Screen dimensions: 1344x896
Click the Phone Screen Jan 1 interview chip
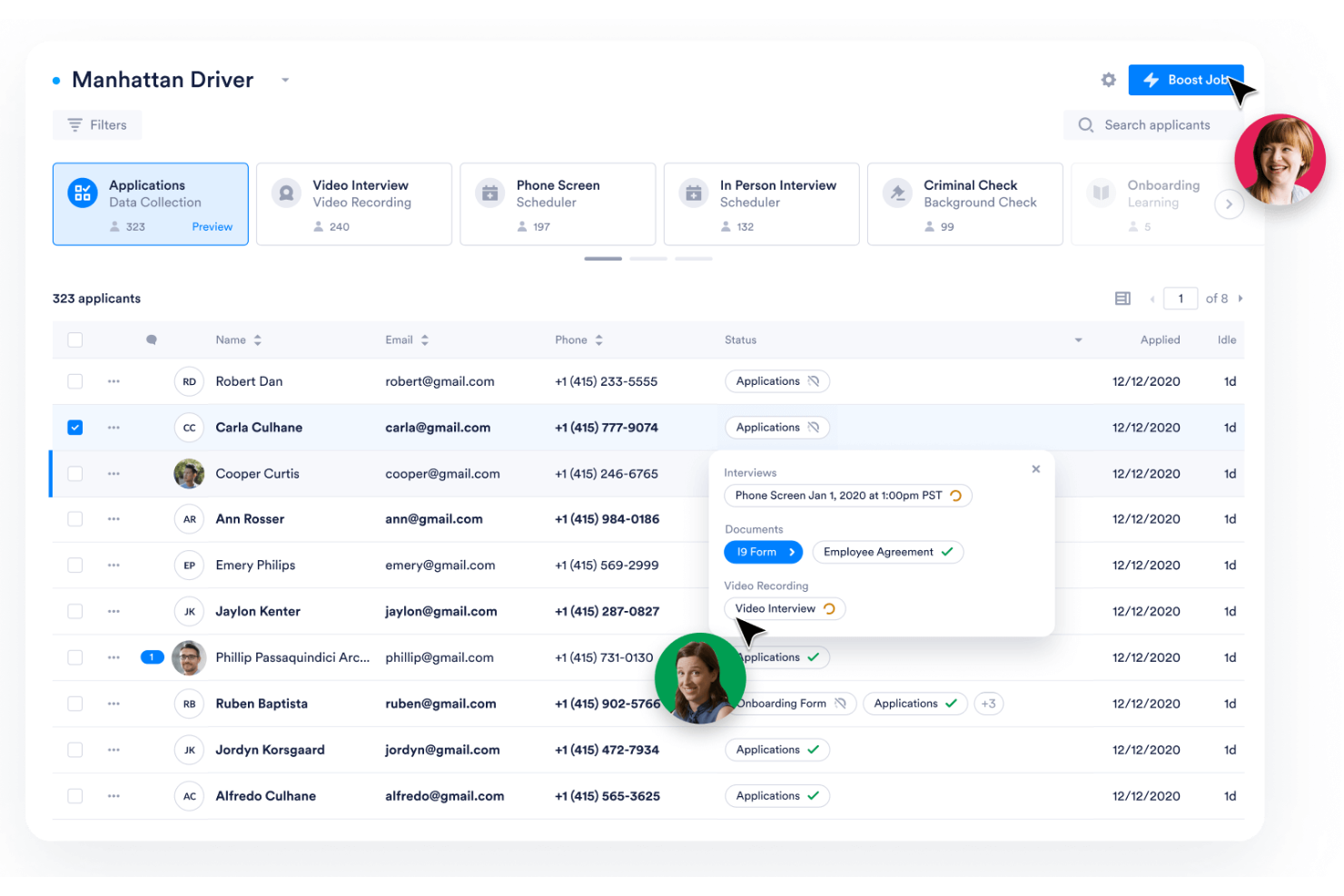[x=847, y=496]
